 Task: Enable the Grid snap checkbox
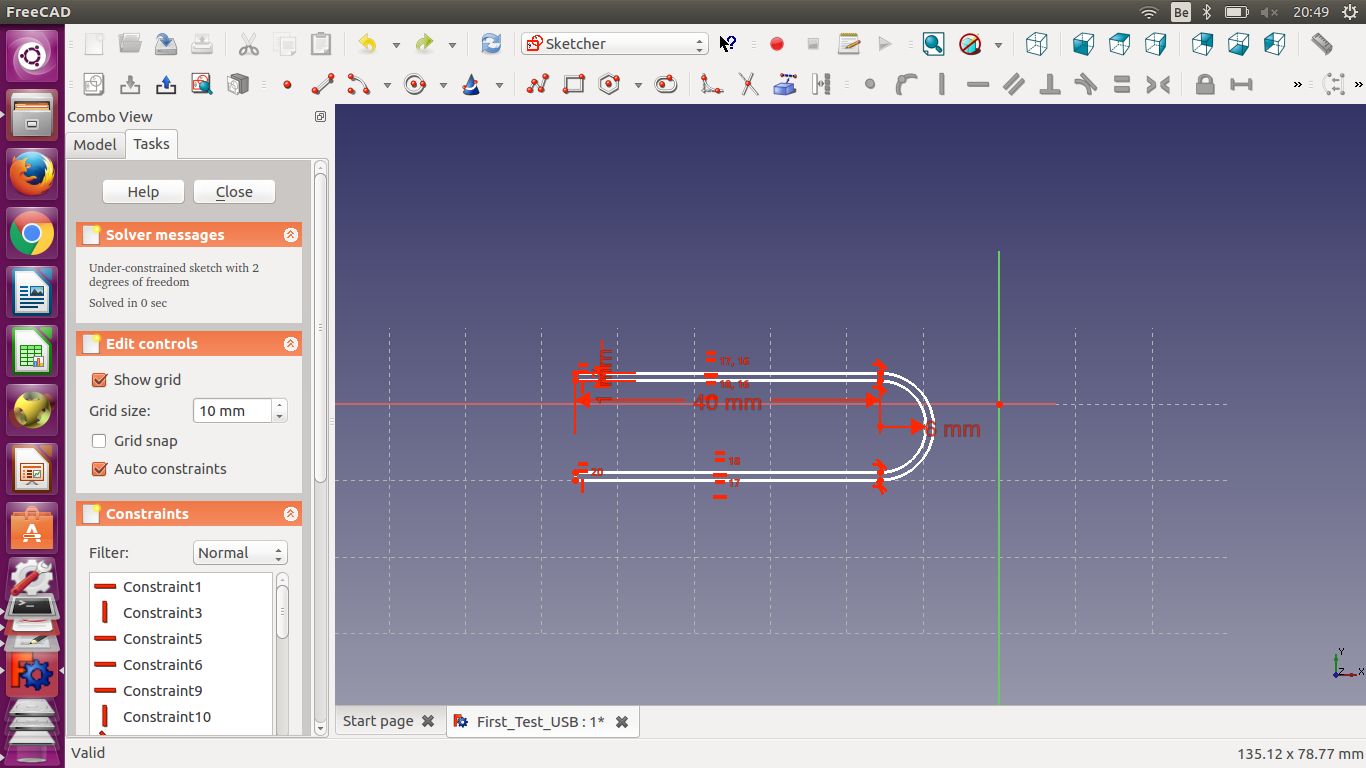click(x=99, y=441)
